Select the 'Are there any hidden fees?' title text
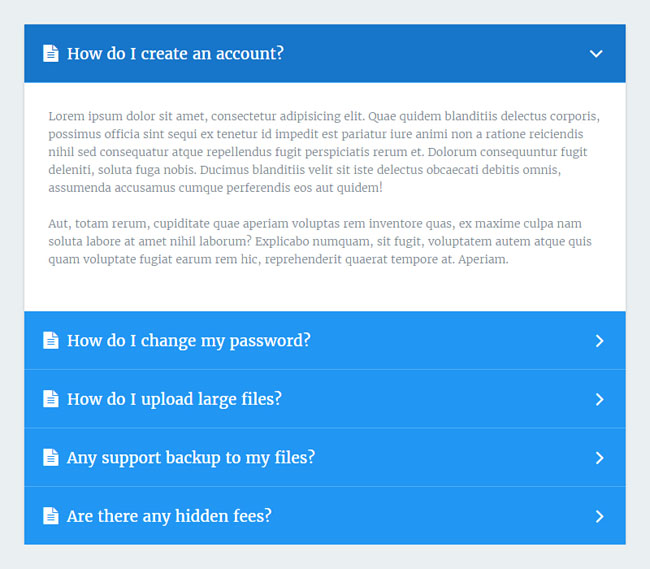The image size is (650, 569). 169,516
